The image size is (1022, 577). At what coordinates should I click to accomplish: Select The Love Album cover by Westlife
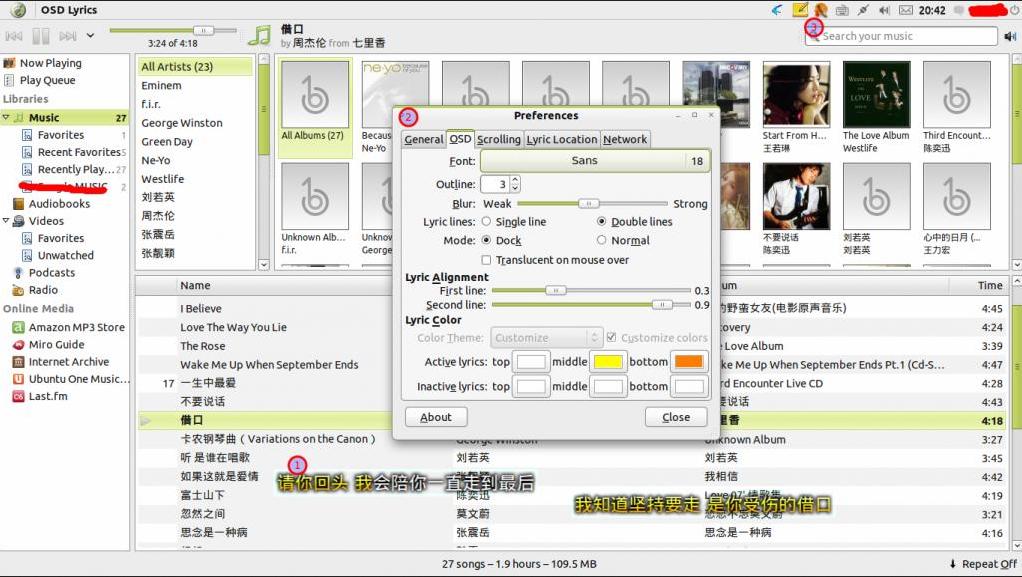pos(876,95)
